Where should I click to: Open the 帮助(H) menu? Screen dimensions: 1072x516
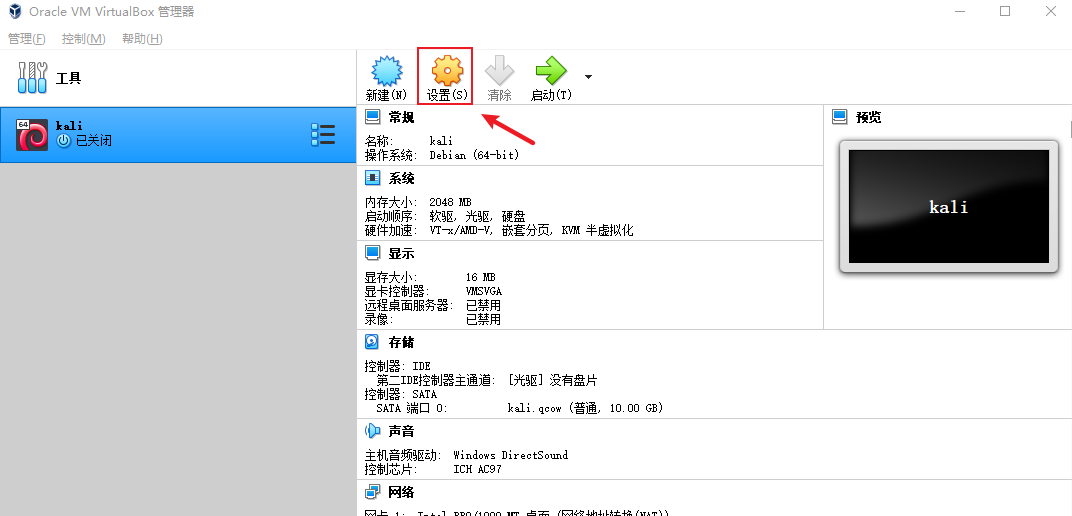pos(142,39)
